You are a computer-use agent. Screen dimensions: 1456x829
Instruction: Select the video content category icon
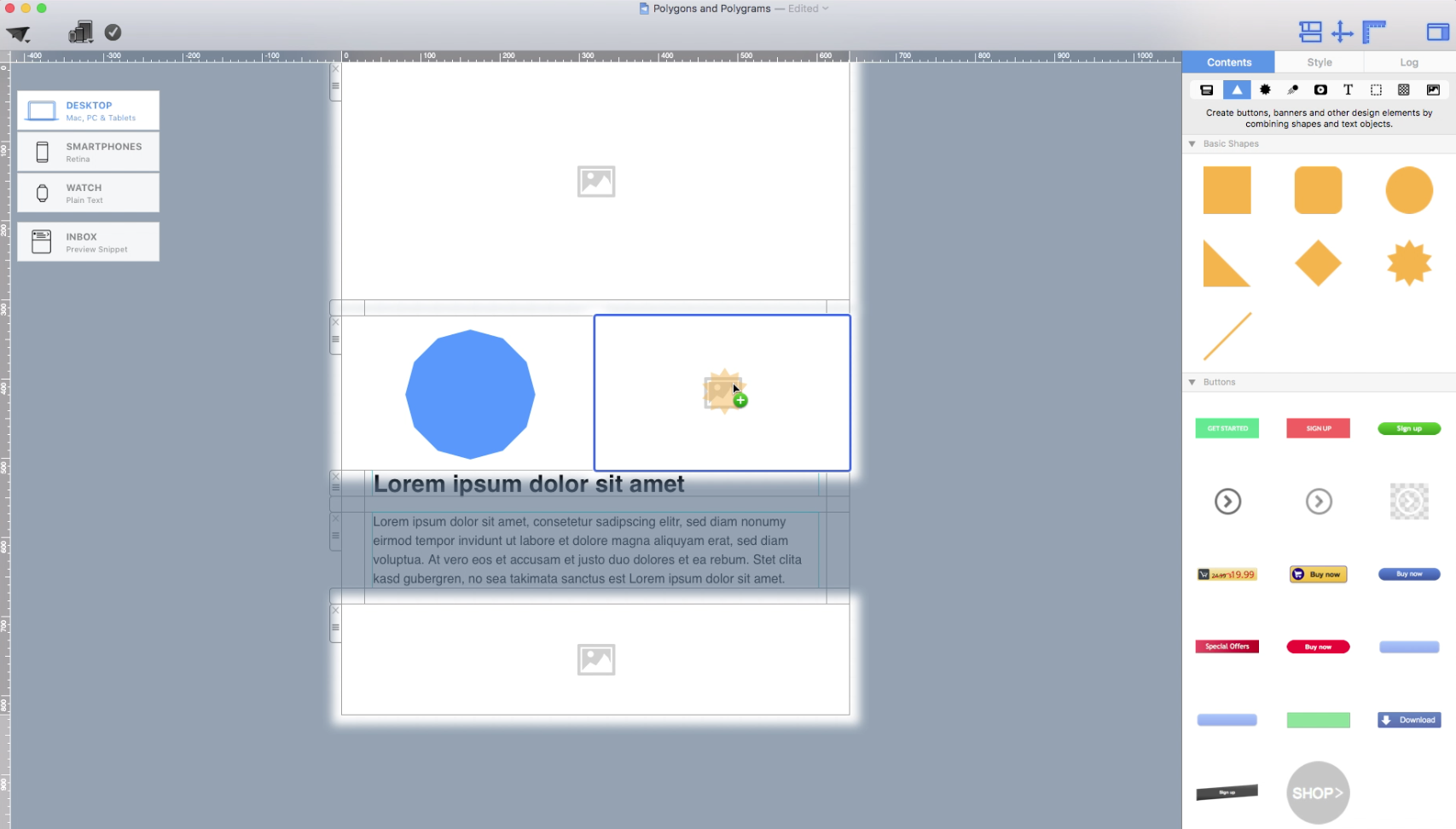[1320, 90]
